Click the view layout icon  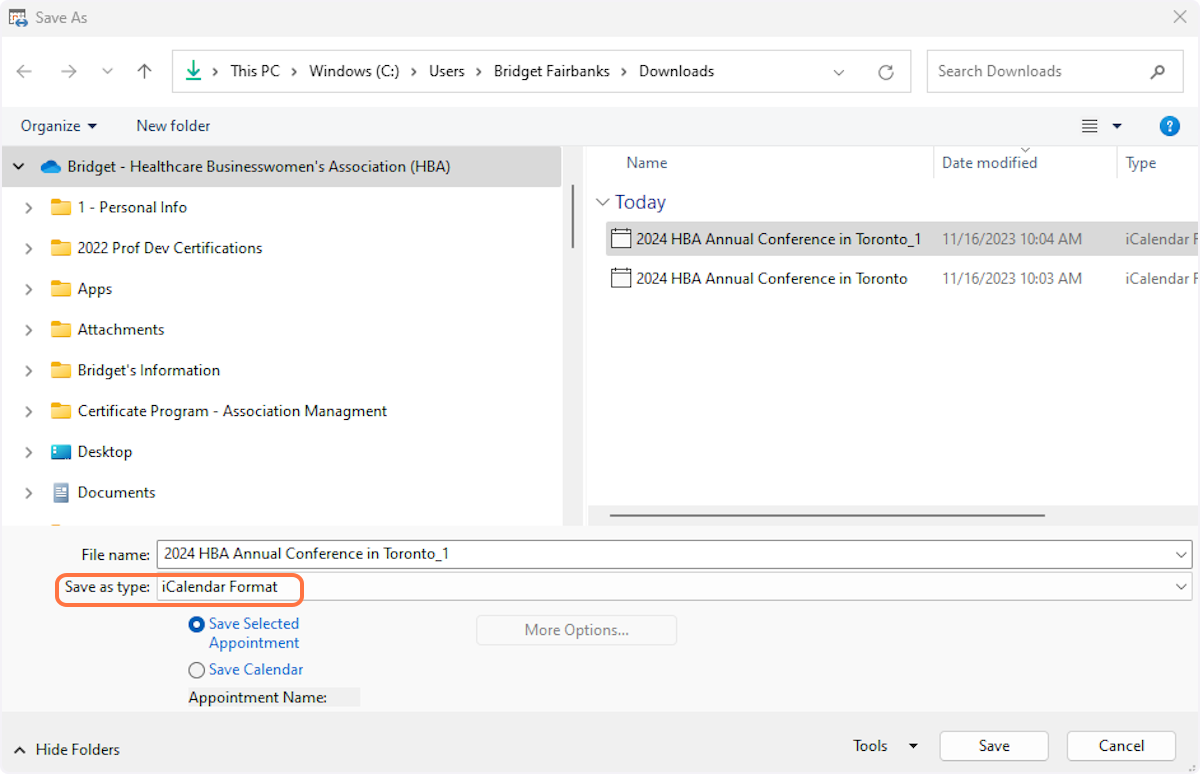[x=1090, y=126]
